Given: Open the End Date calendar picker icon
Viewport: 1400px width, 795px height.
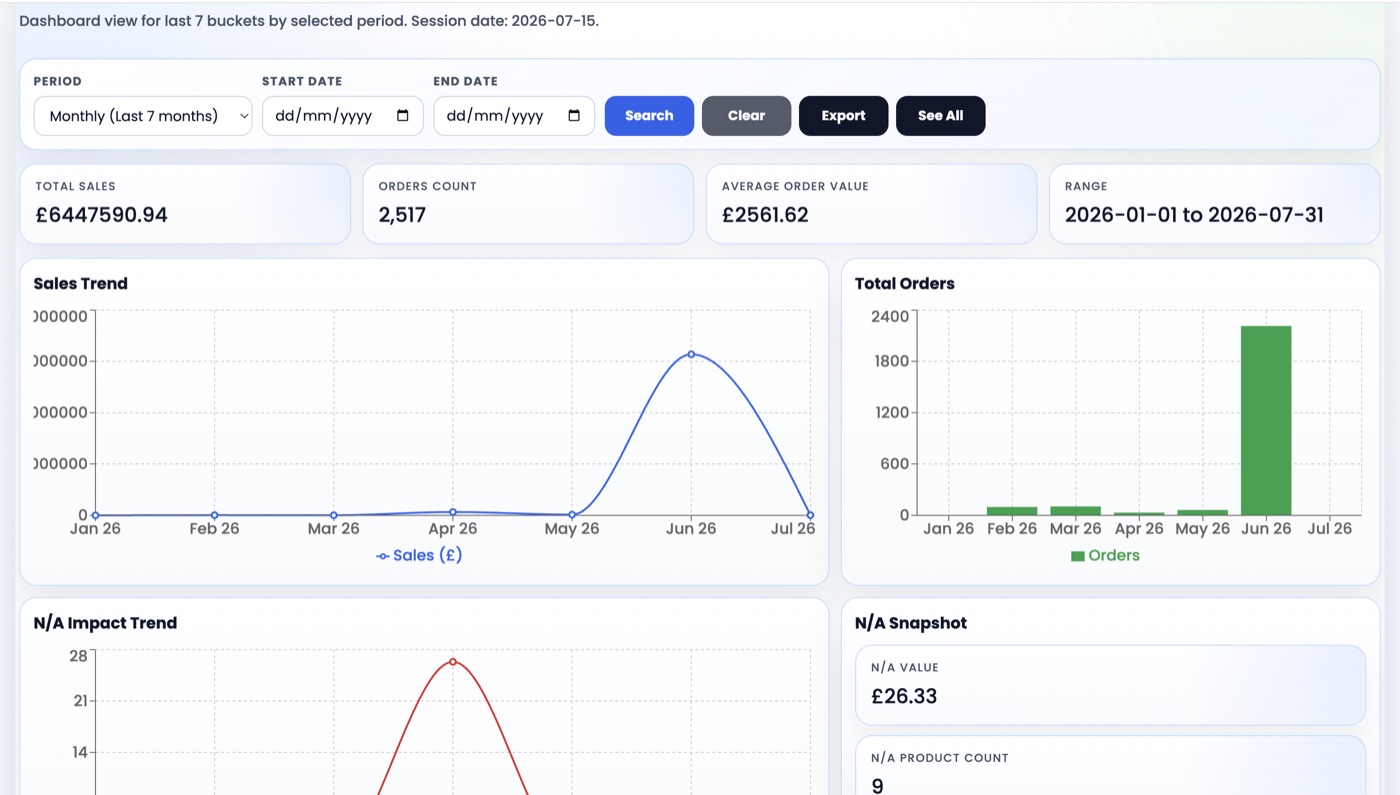Looking at the screenshot, I should [x=574, y=116].
